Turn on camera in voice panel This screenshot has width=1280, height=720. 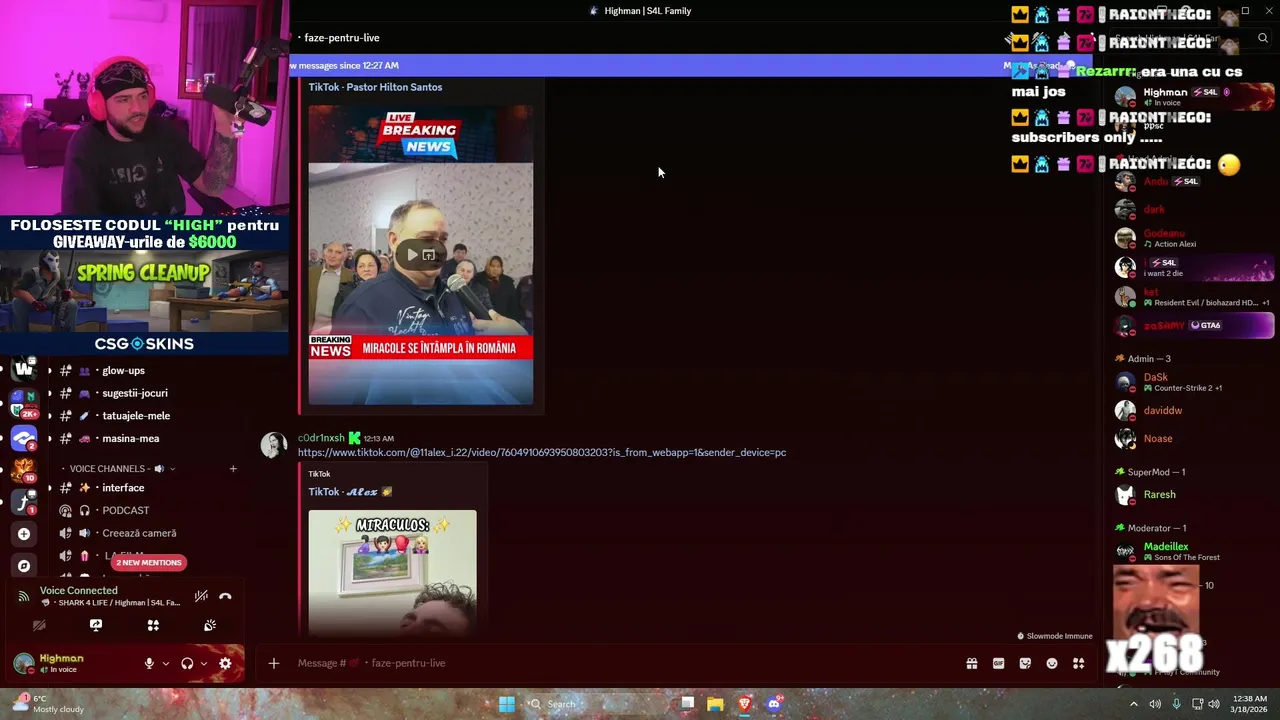39,625
